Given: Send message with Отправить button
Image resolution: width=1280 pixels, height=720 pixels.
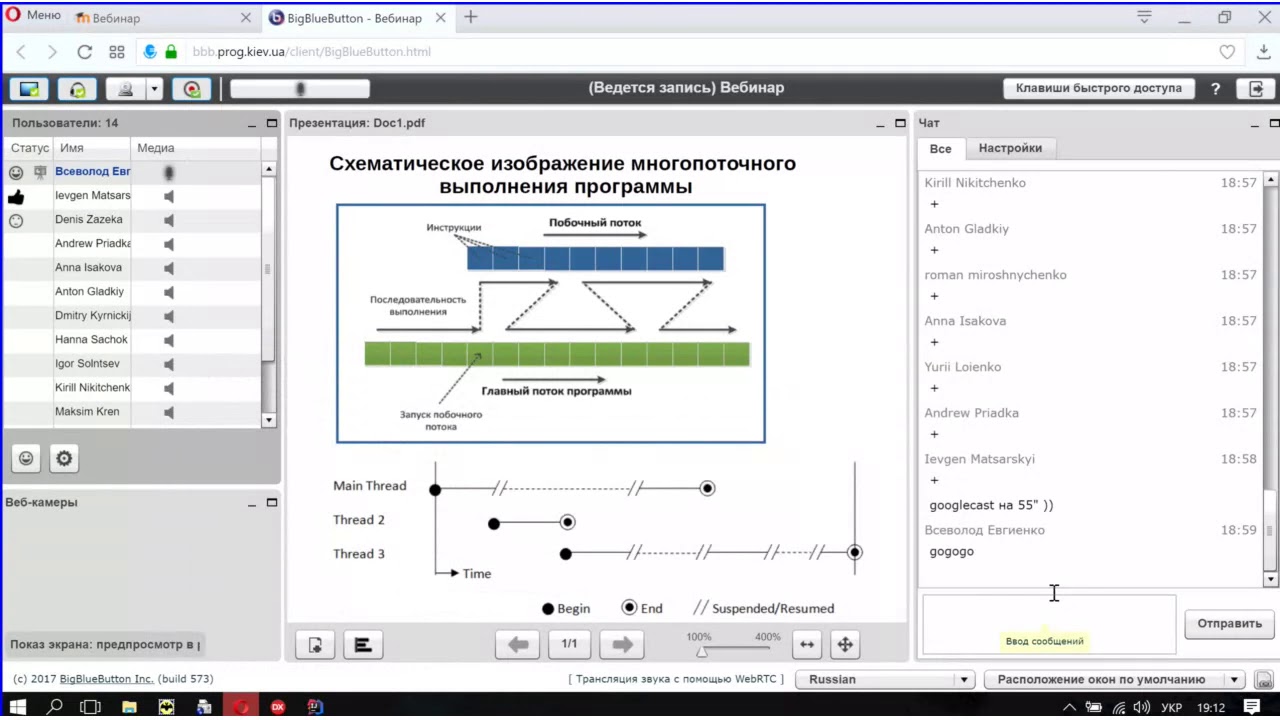Looking at the screenshot, I should [1229, 623].
